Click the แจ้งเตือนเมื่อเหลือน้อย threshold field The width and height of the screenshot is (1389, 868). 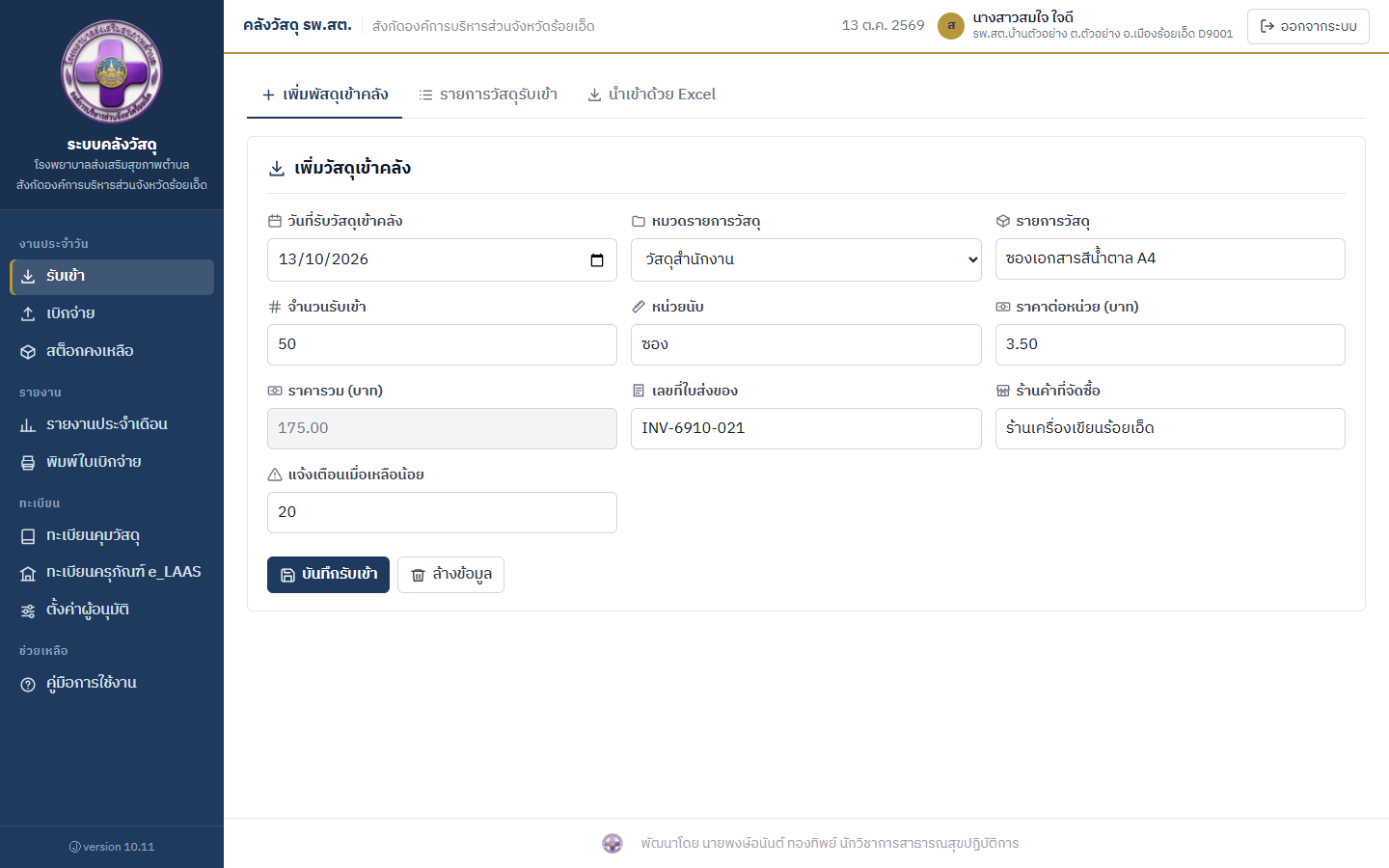(442, 513)
